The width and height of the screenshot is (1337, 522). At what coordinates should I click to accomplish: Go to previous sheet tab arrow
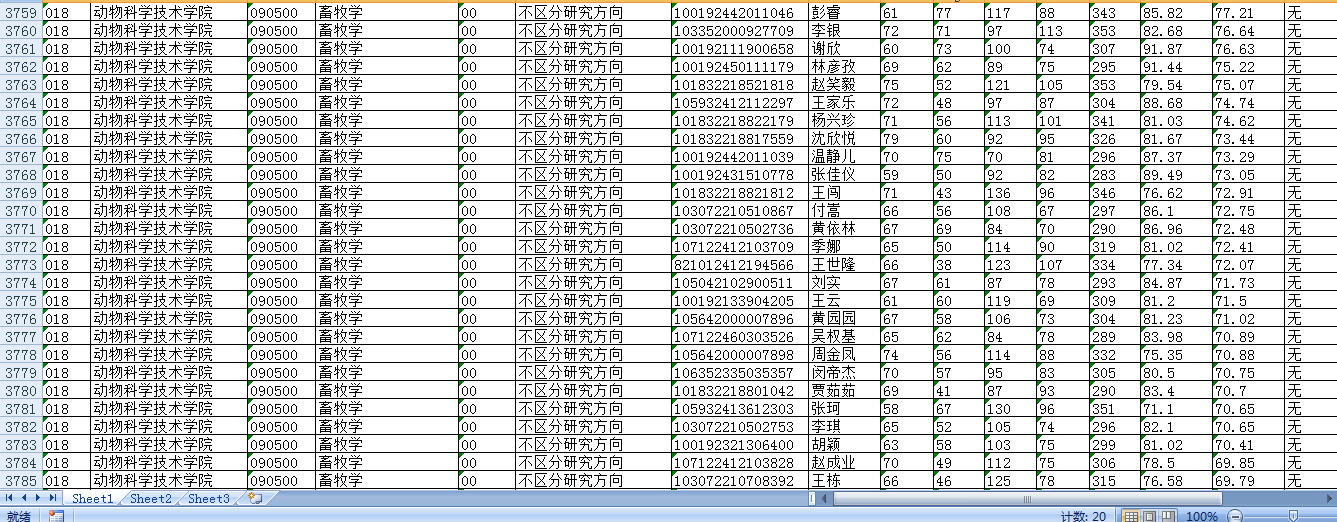point(24,498)
